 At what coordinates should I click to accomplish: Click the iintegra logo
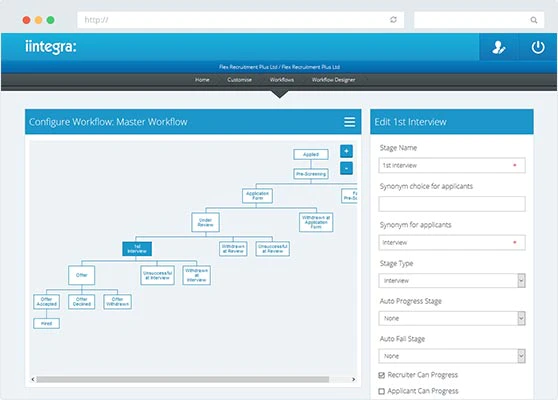[51, 47]
